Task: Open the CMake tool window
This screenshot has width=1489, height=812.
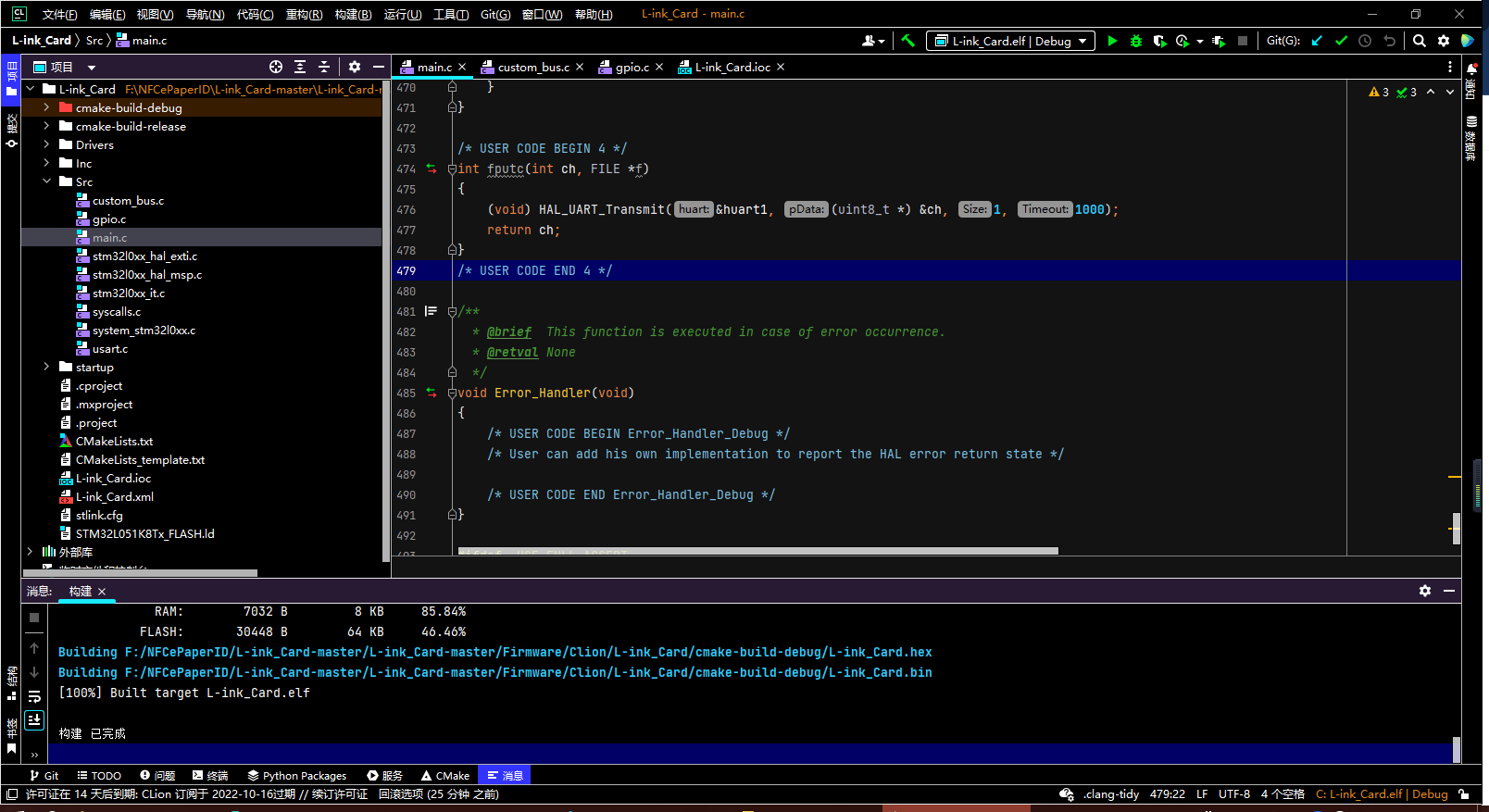Action: coord(445,776)
